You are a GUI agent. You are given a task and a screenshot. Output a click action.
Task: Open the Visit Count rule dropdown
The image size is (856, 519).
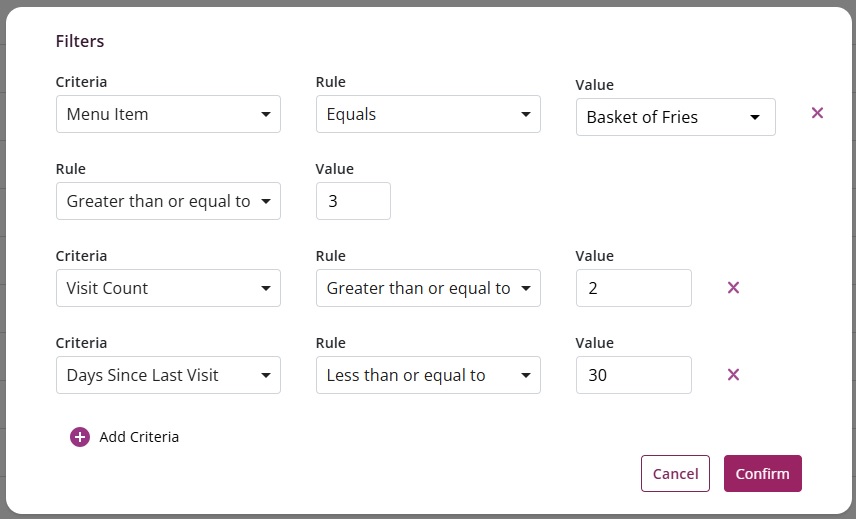click(x=428, y=288)
